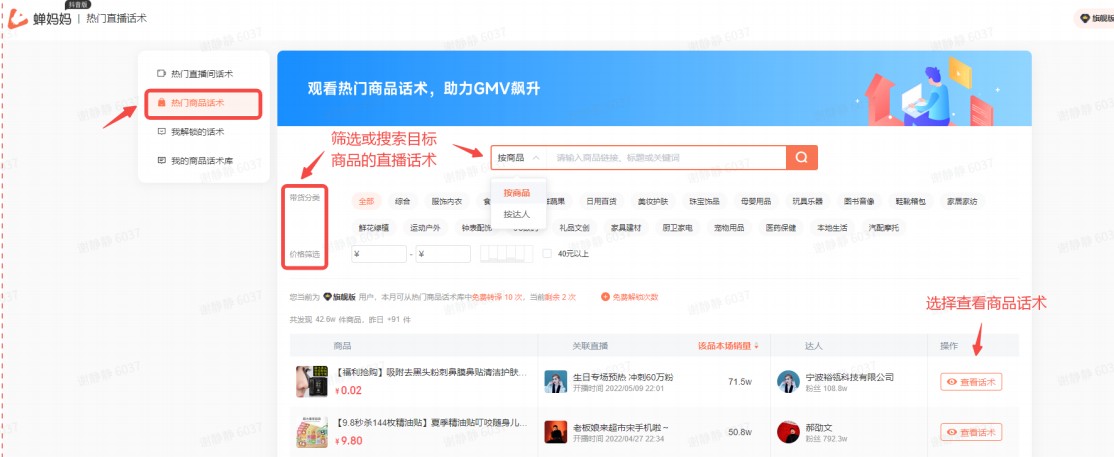The image size is (1114, 457).
Task: Click the 旗舰版 badge at top right
Action: click(1095, 18)
